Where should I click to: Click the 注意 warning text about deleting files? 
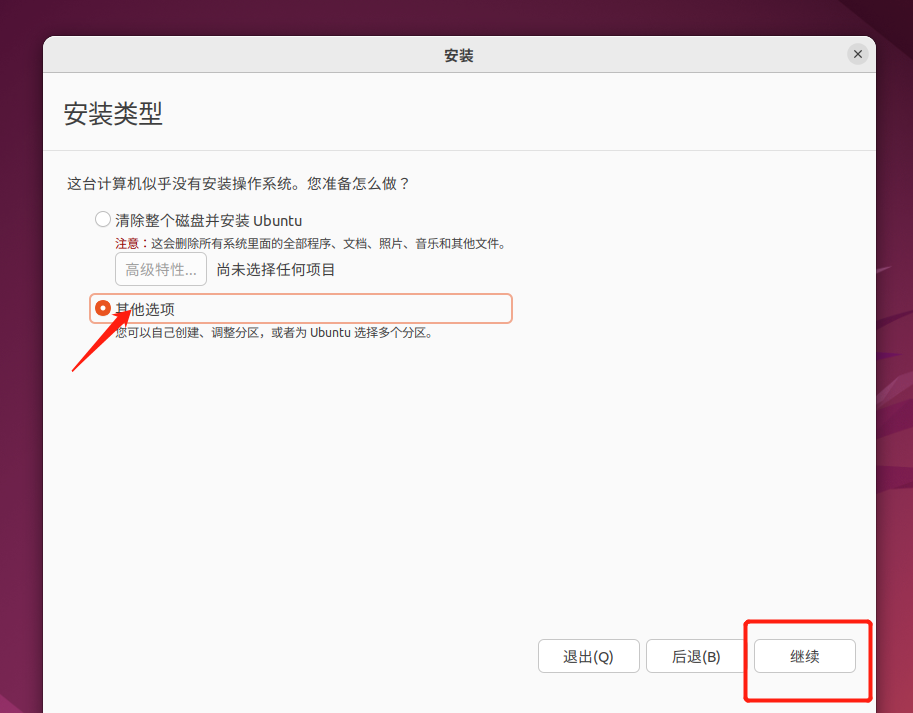click(x=310, y=243)
